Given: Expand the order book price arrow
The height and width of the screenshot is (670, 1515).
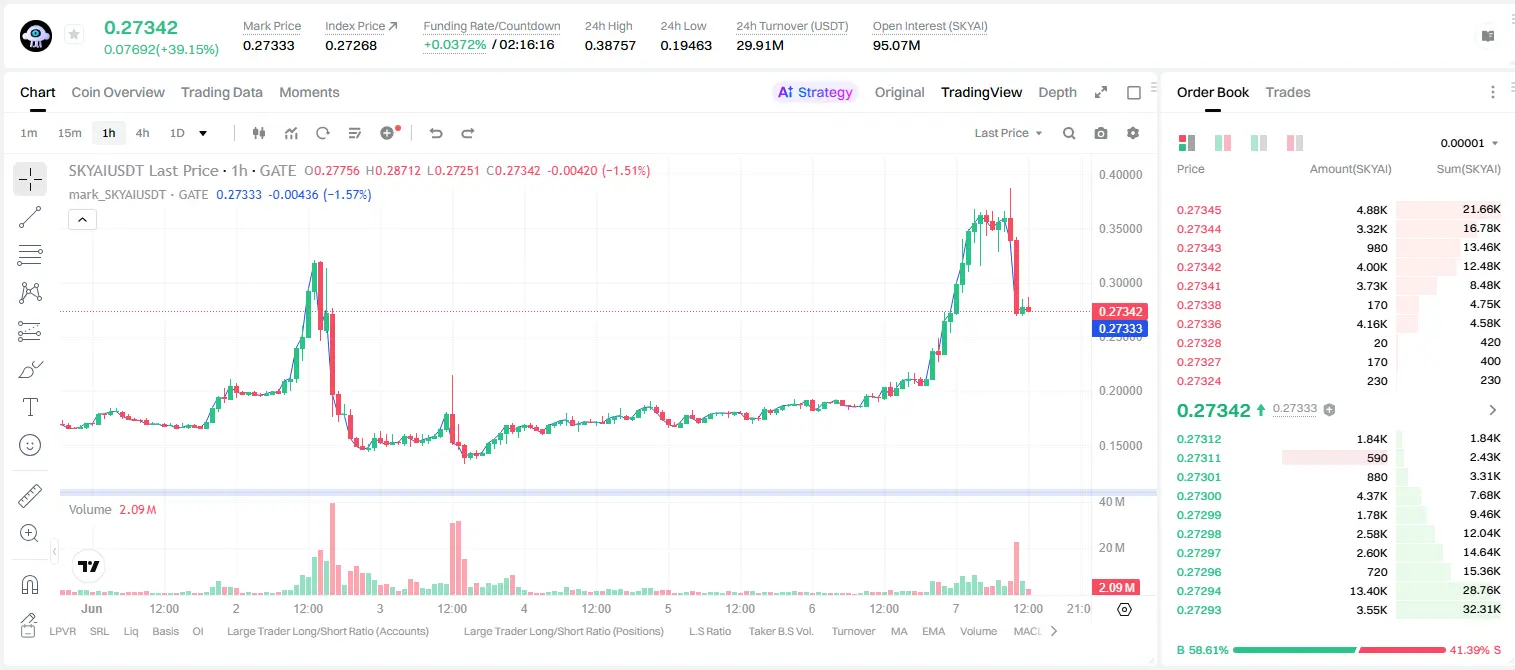Looking at the screenshot, I should pyautogui.click(x=1493, y=410).
